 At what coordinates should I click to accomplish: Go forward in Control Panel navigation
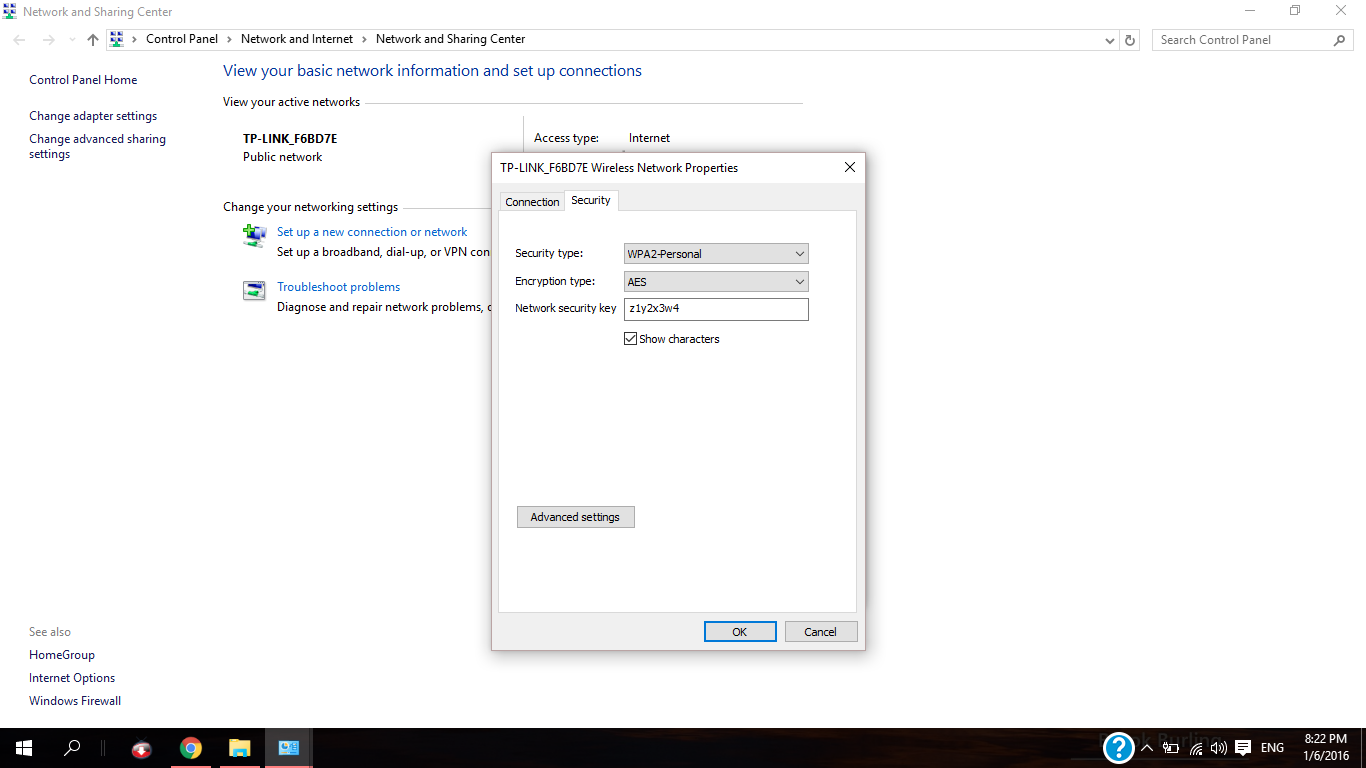[x=48, y=40]
